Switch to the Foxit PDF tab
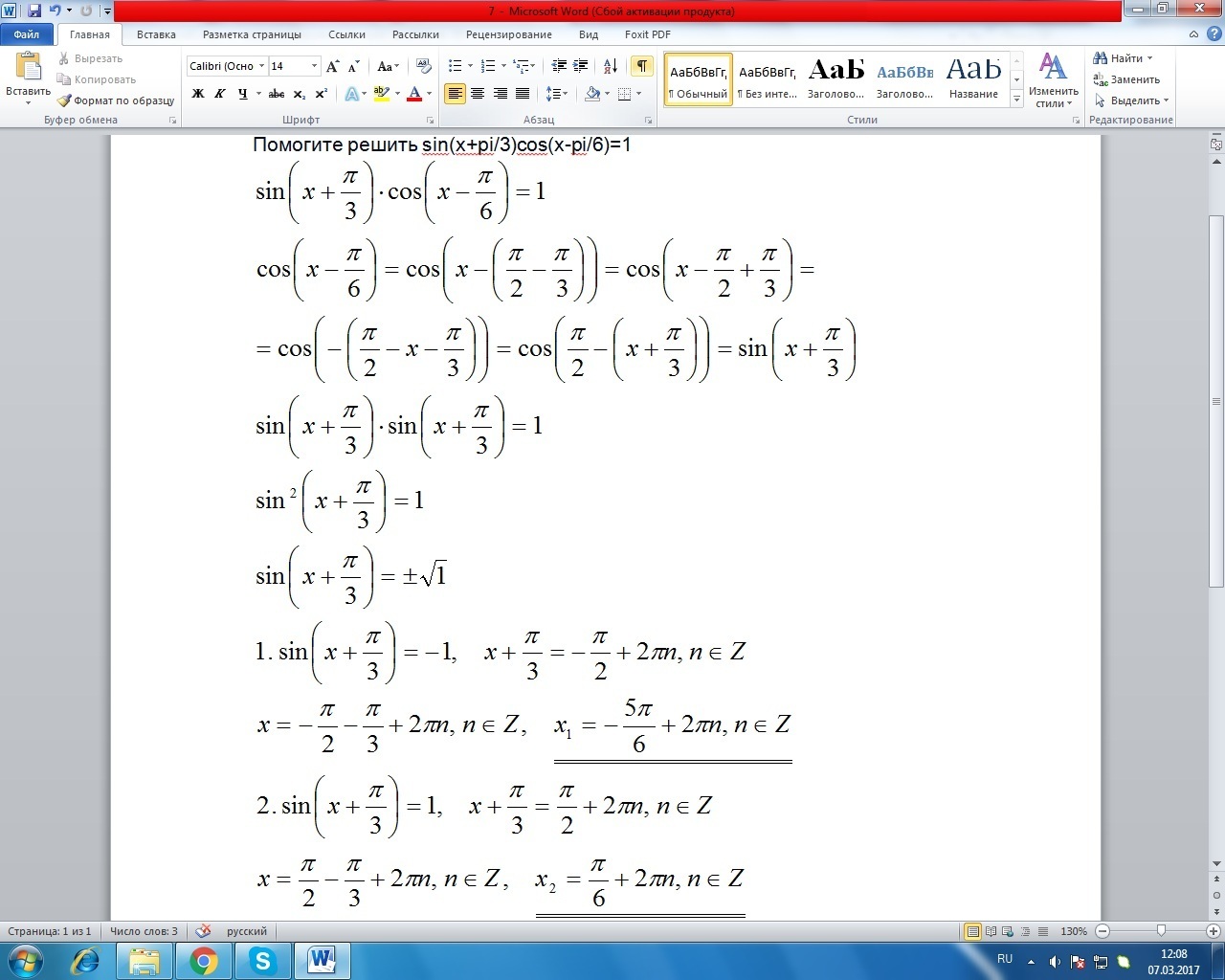This screenshot has width=1225, height=980. 648,34
